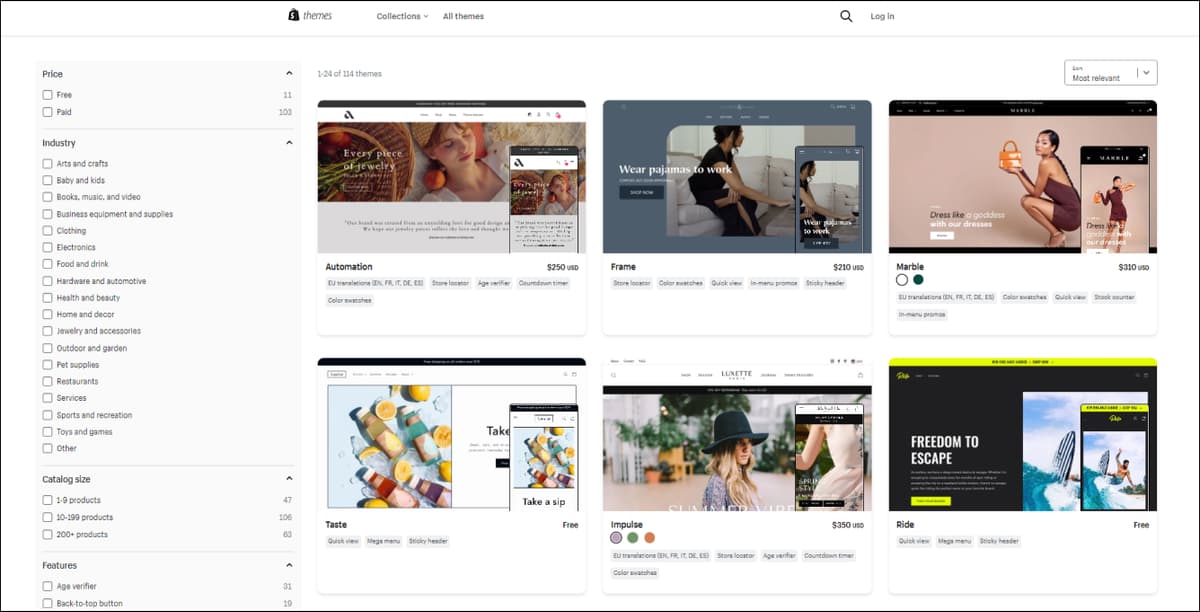Filter by 1-9 products catalog size
The height and width of the screenshot is (612, 1200).
[x=47, y=500]
